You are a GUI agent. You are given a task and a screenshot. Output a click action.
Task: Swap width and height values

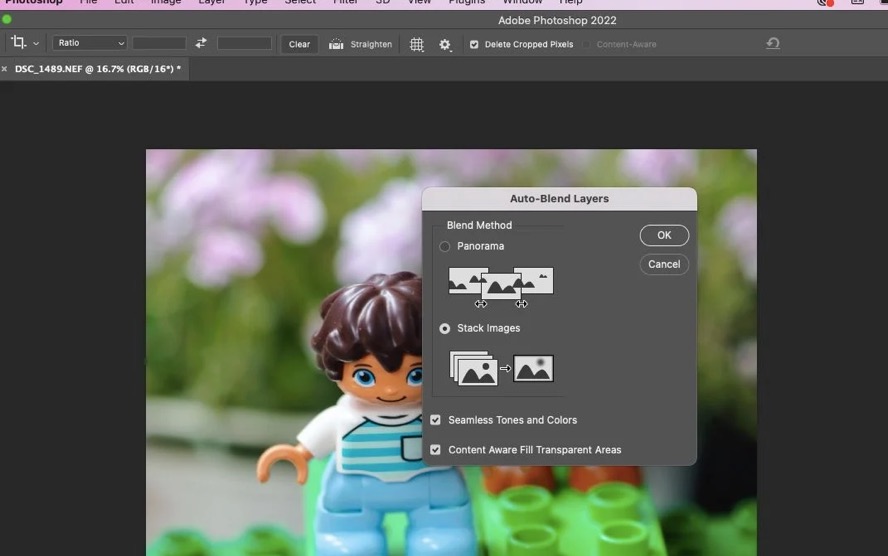201,43
